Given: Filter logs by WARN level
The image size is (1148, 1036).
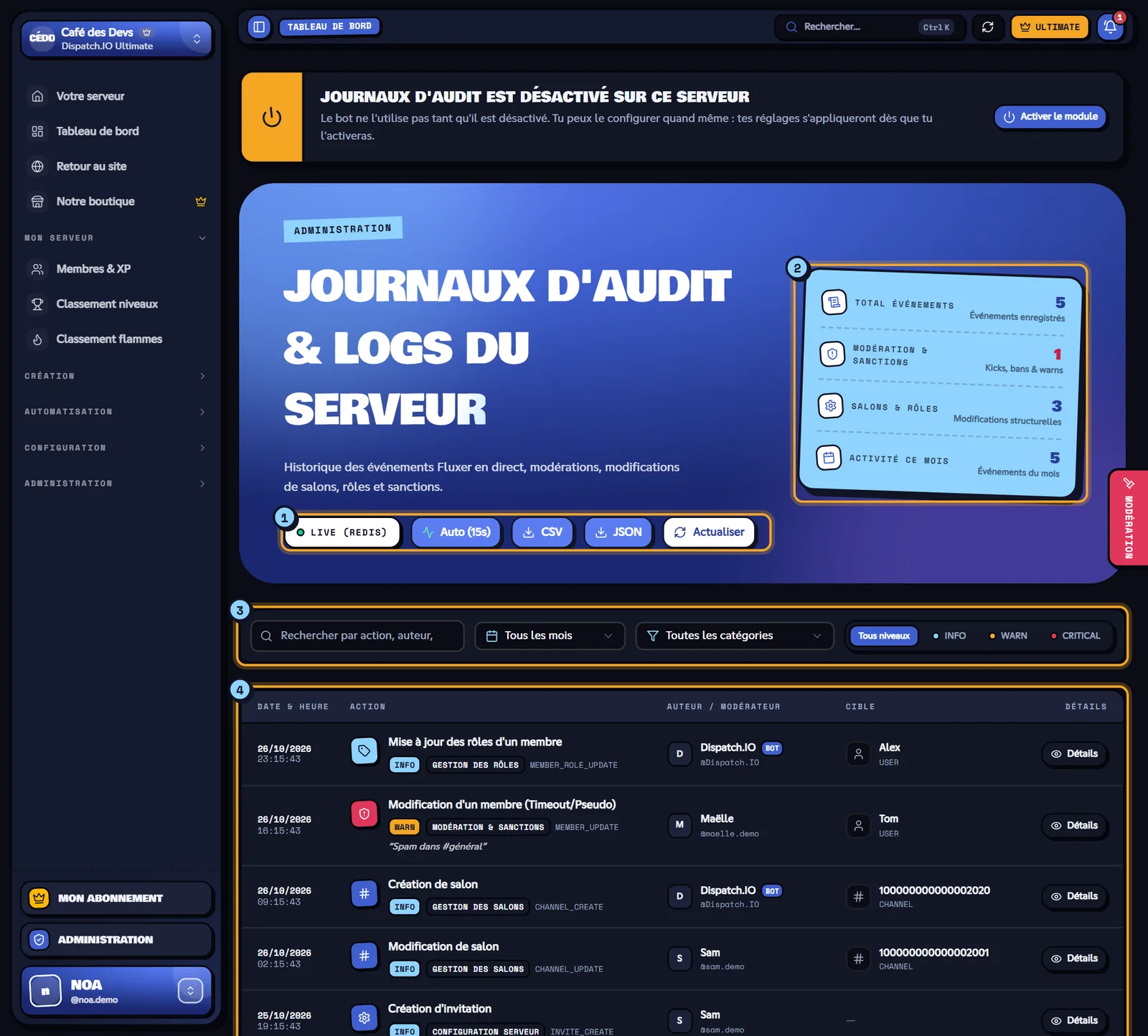Looking at the screenshot, I should coord(1008,636).
